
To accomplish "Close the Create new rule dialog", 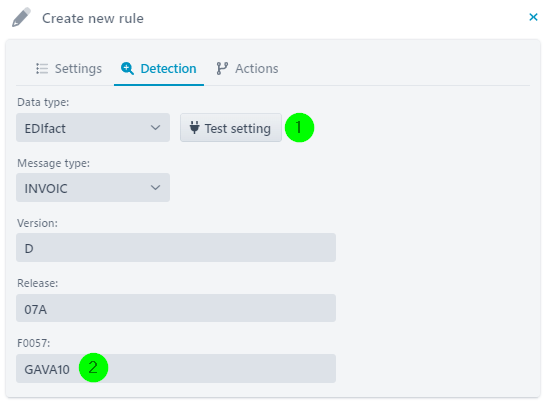I will [x=533, y=17].
